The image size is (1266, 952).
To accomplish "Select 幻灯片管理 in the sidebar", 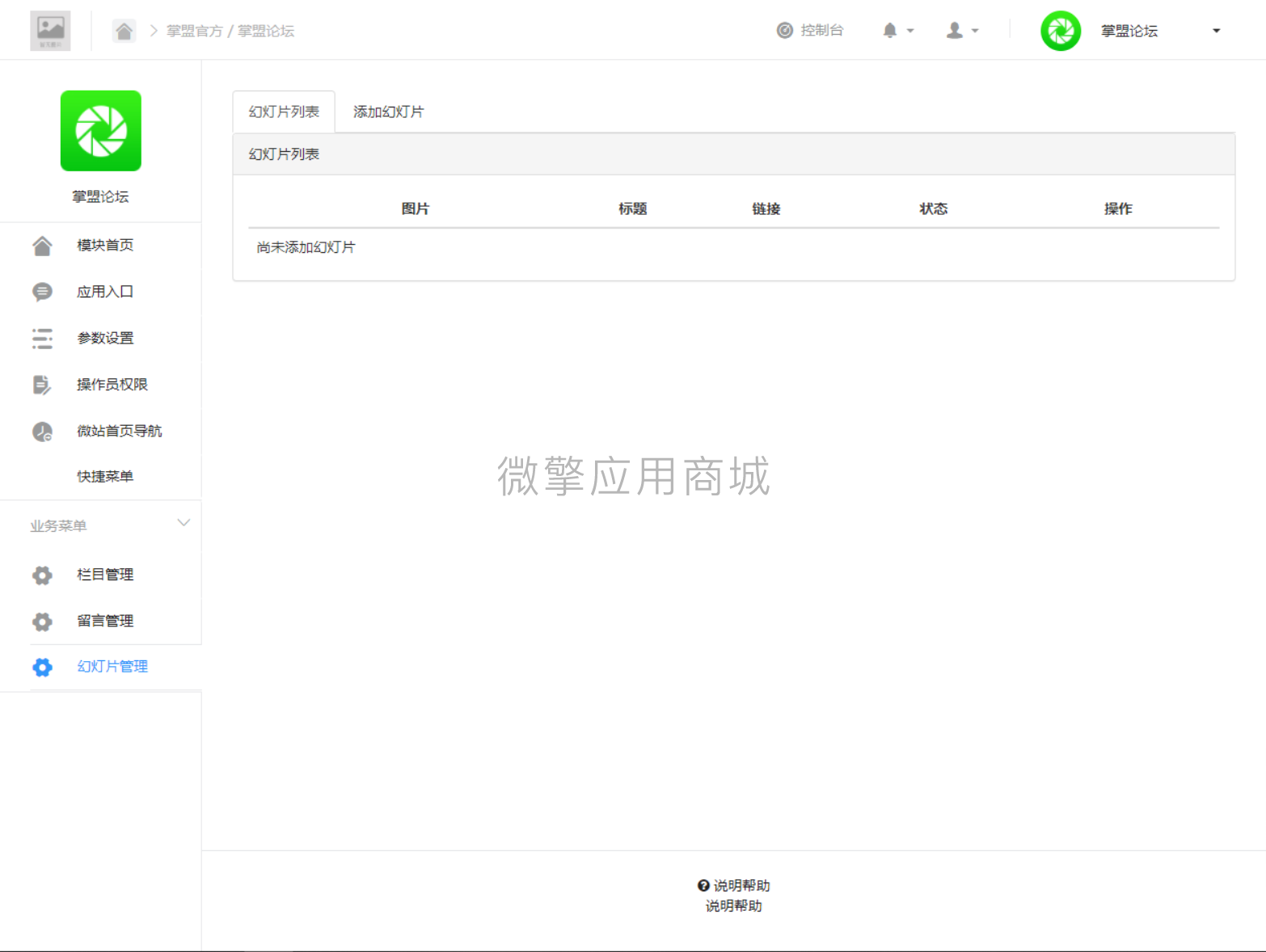I will (x=112, y=667).
